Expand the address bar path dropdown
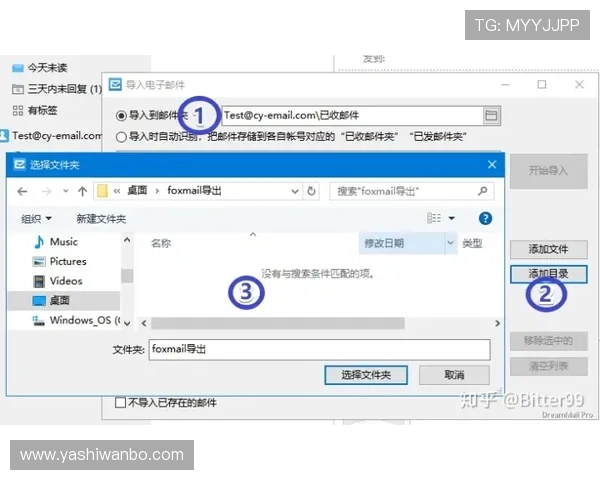Viewport: 600px width, 480px height. coord(295,191)
